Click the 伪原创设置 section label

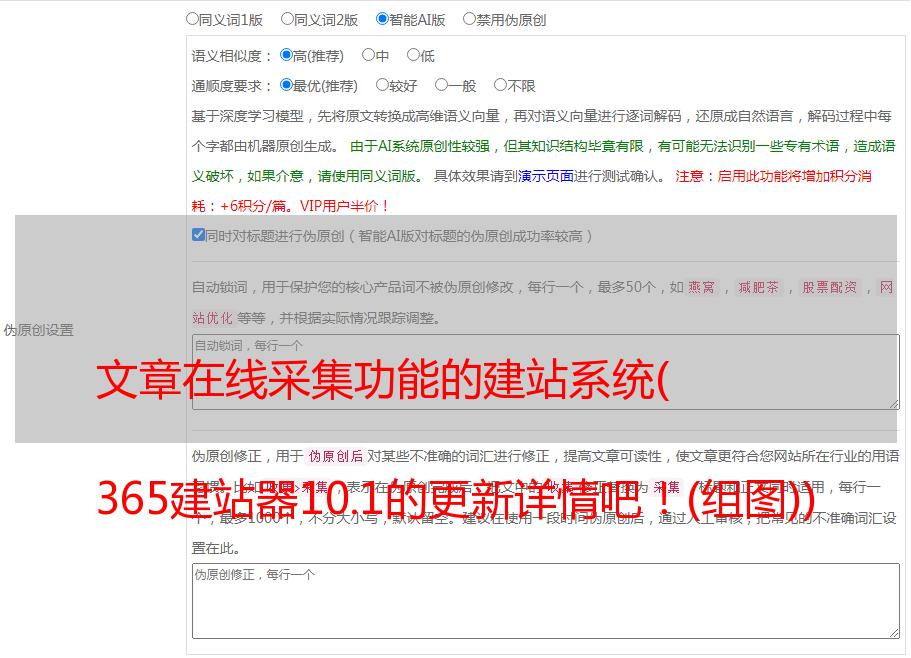39,330
